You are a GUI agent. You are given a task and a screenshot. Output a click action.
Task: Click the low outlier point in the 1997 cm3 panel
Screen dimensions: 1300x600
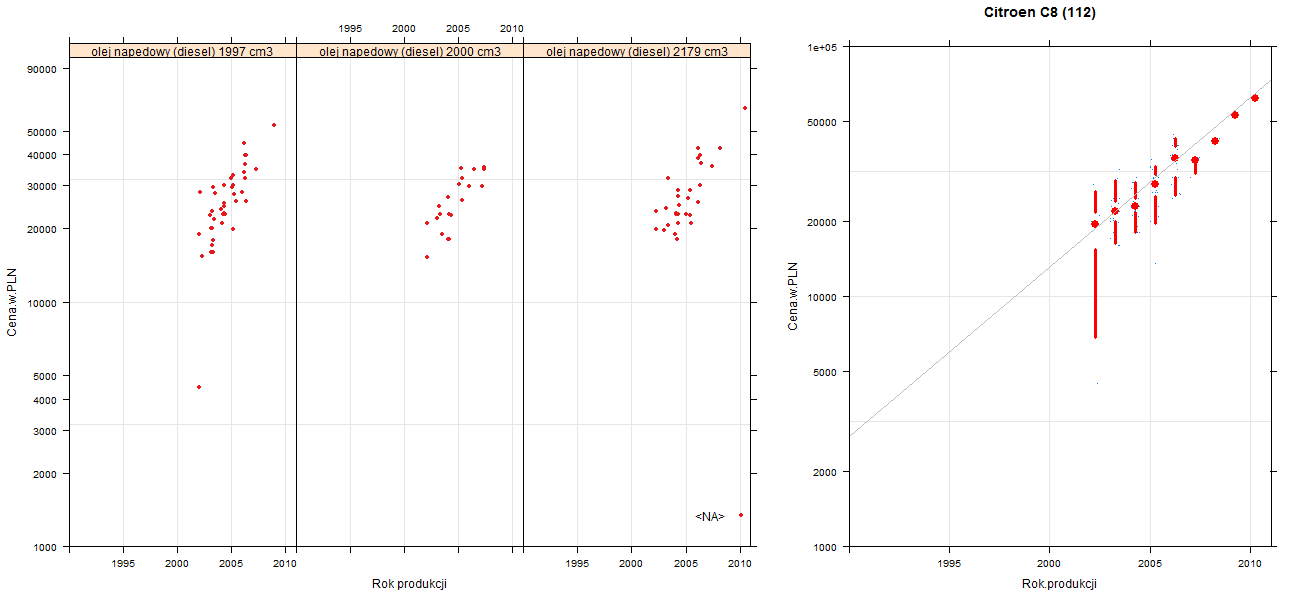(199, 387)
